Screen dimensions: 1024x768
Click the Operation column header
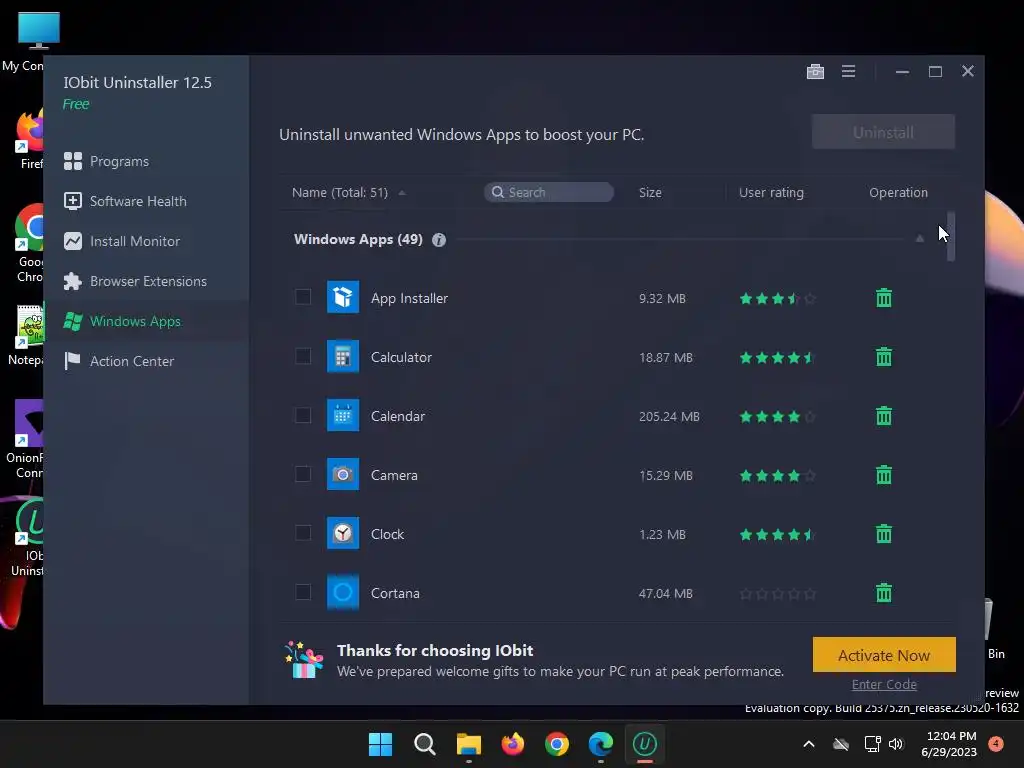(898, 193)
